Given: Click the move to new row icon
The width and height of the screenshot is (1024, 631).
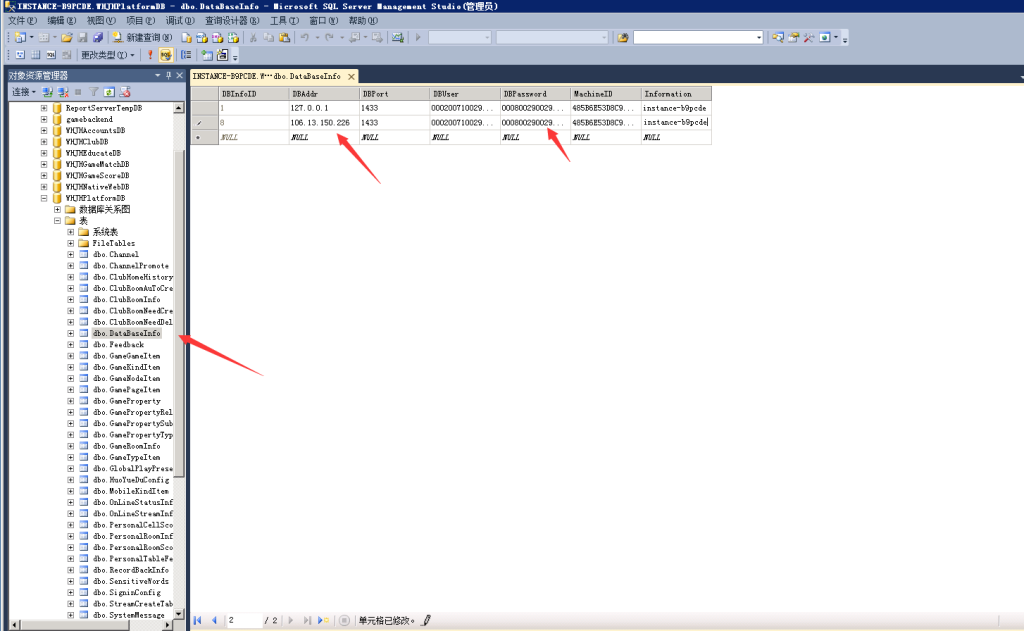Looking at the screenshot, I should [x=323, y=620].
